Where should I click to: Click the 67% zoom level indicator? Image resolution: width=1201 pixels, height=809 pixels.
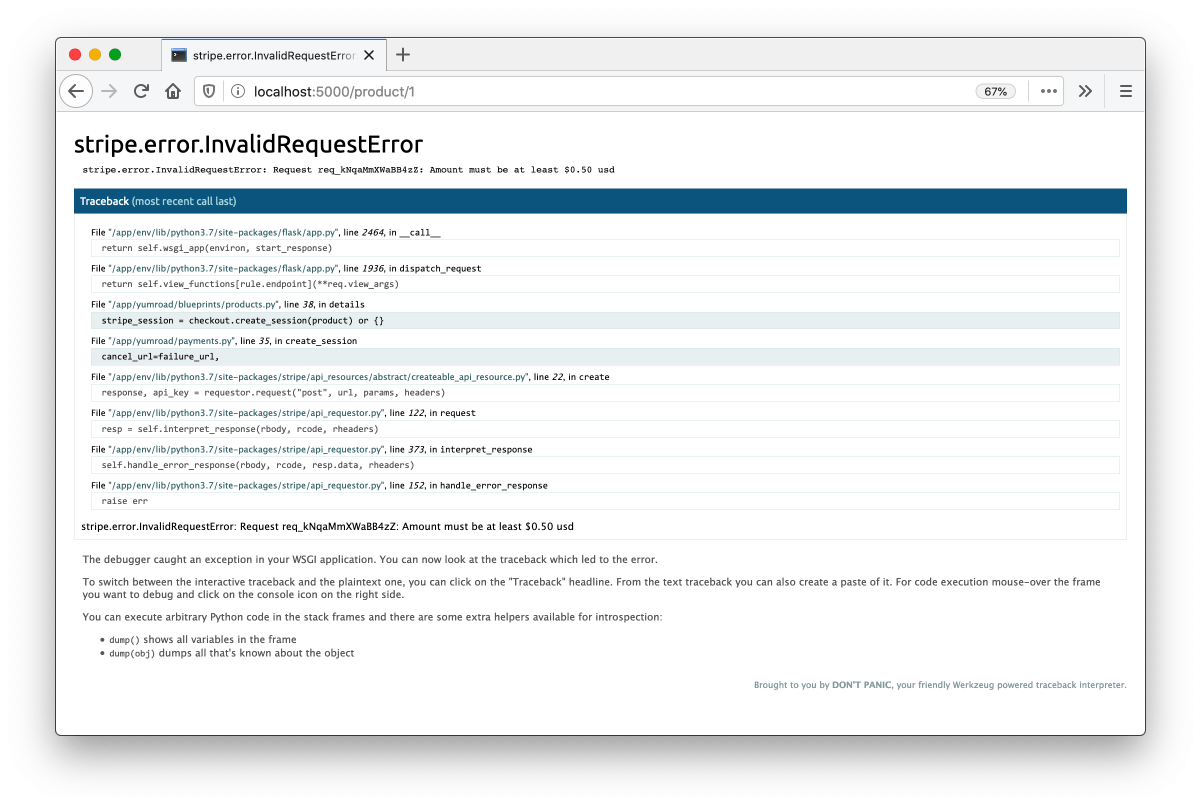pos(995,90)
